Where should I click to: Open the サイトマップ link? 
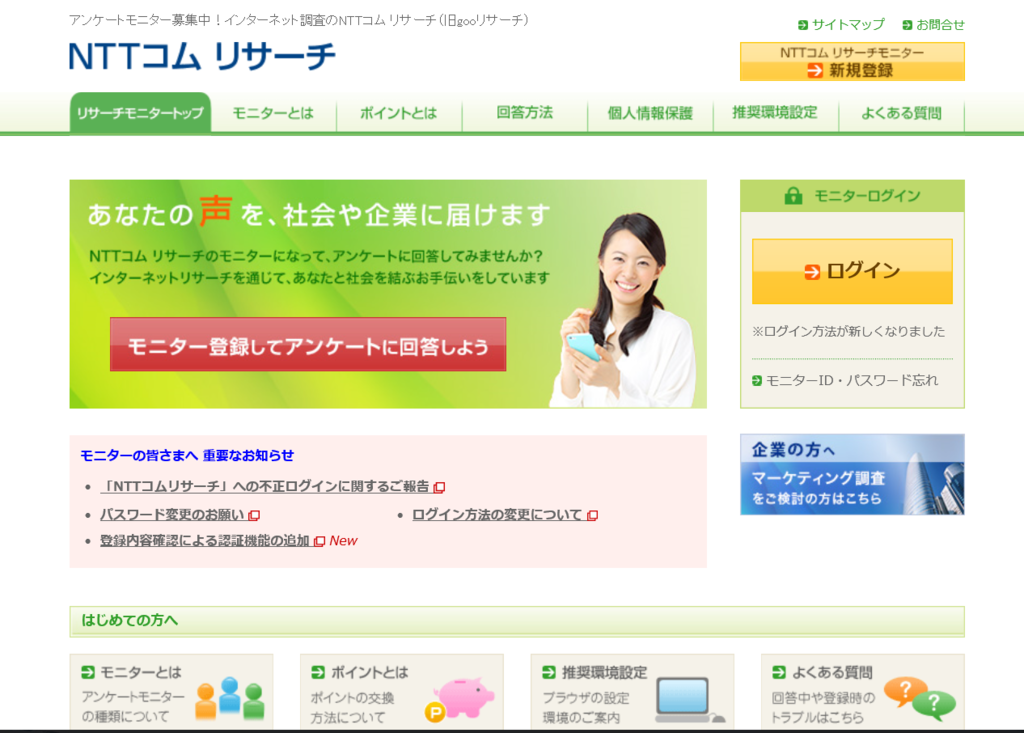[x=848, y=25]
